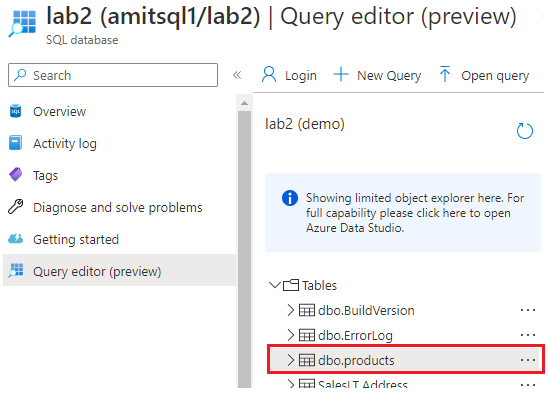Screen dimensions: 548x398
Task: Click the refresh icon next to lab2 (demo)
Action: [525, 131]
